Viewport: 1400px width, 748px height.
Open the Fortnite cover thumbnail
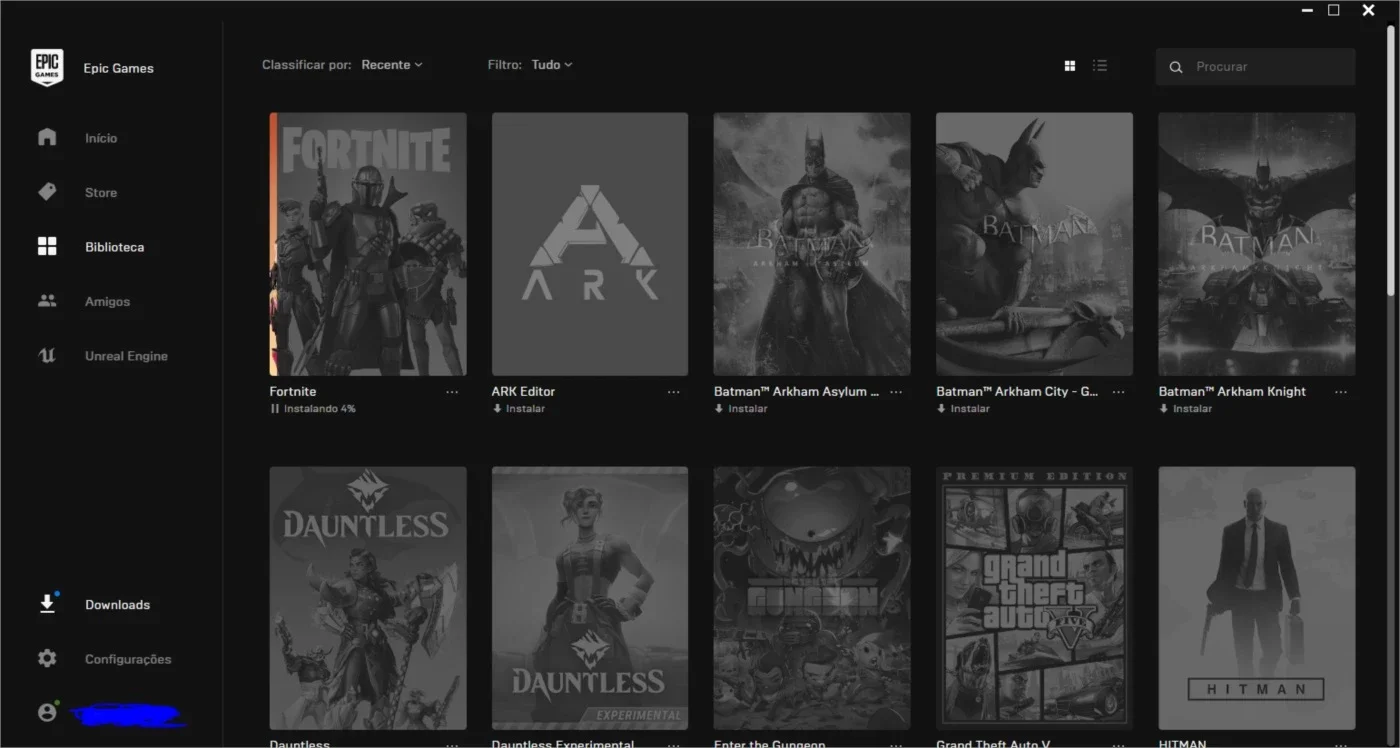(x=368, y=244)
